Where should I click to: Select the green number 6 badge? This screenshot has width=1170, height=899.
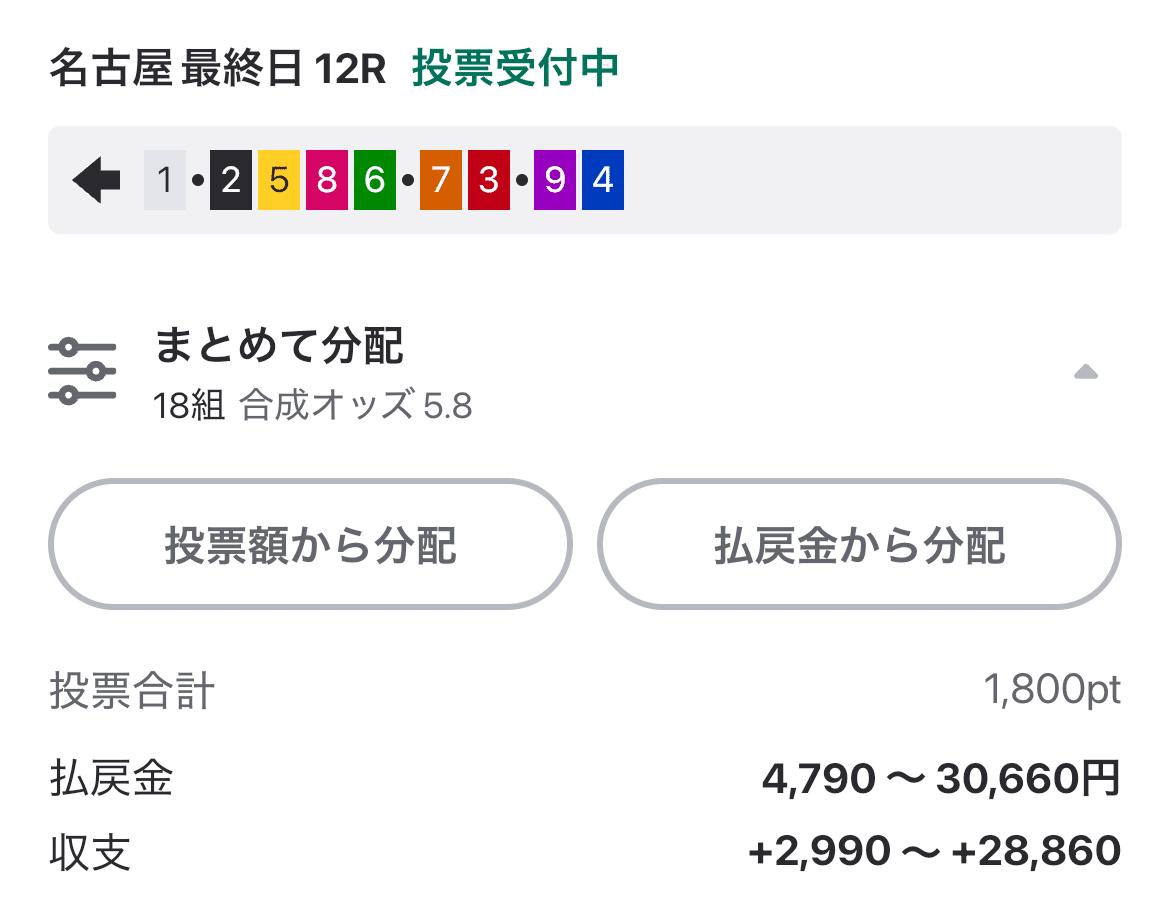(x=375, y=180)
